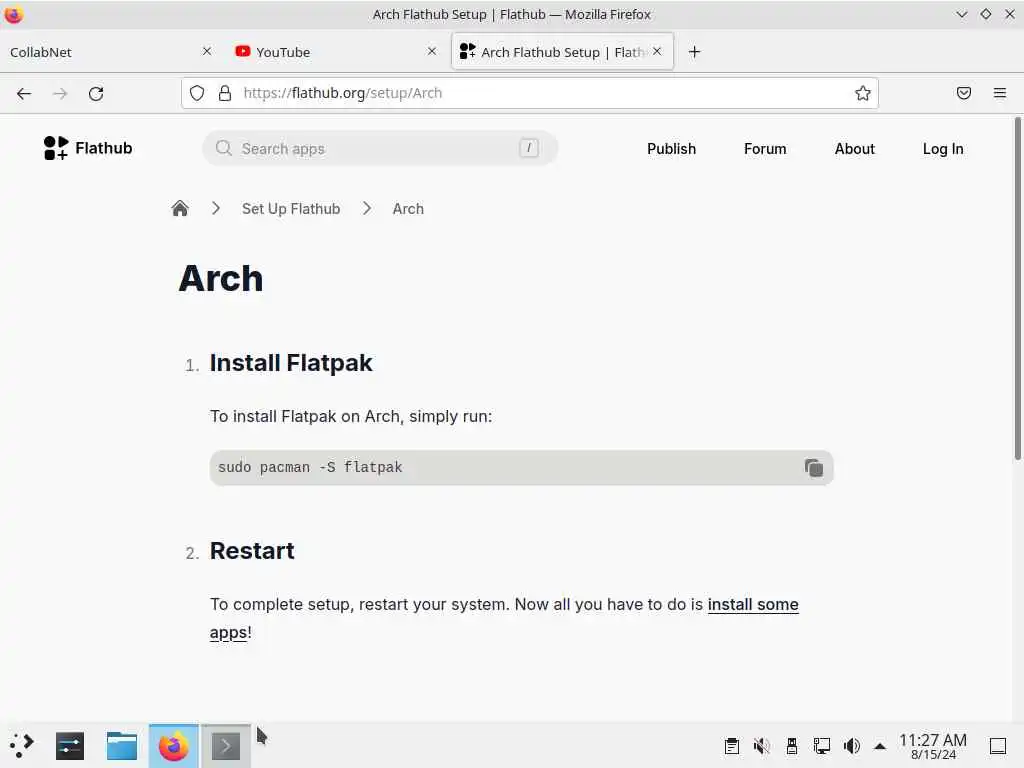Click the show desktop button
This screenshot has height=768, width=1024.
[998, 746]
